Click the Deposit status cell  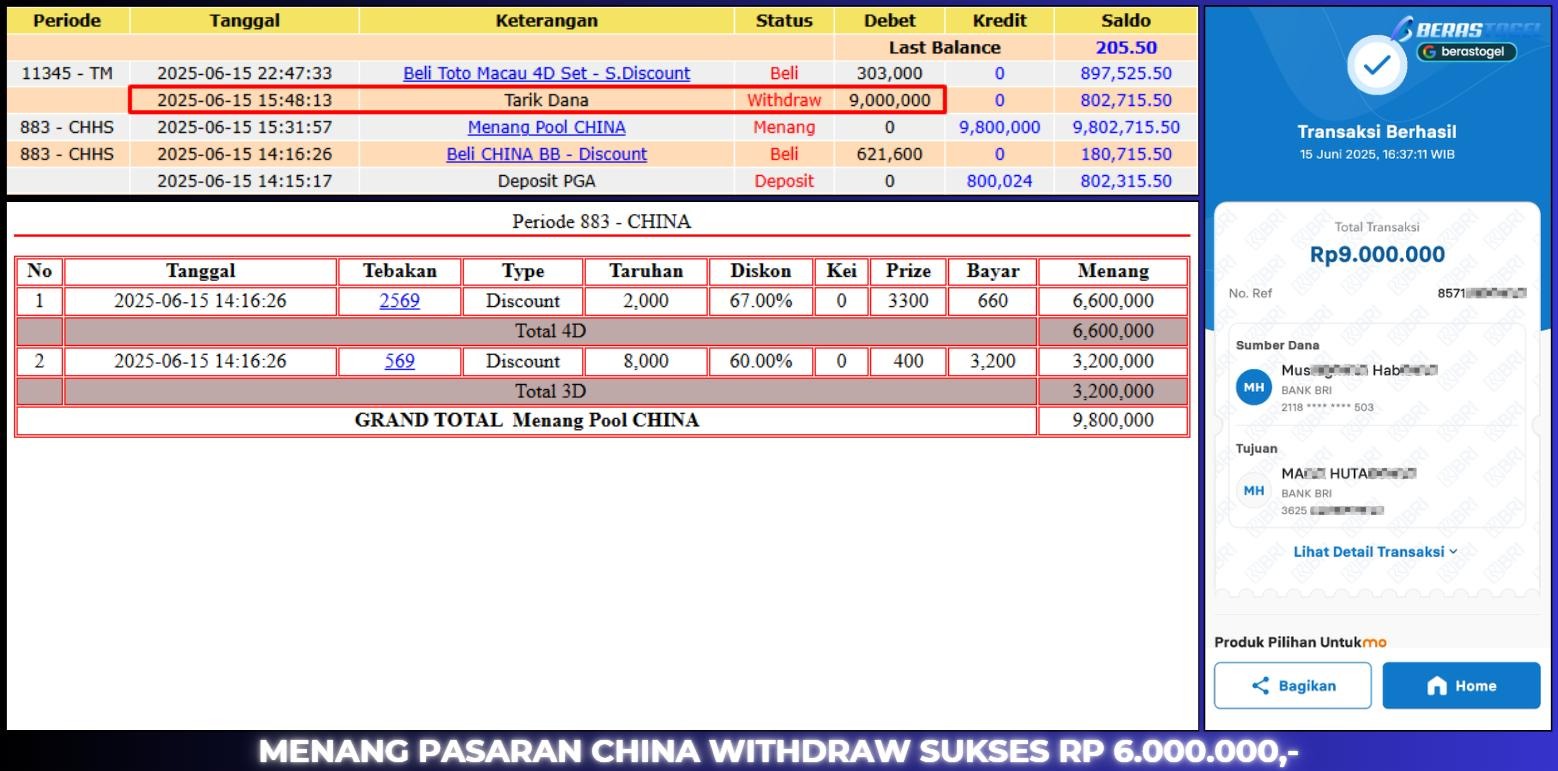[x=784, y=181]
